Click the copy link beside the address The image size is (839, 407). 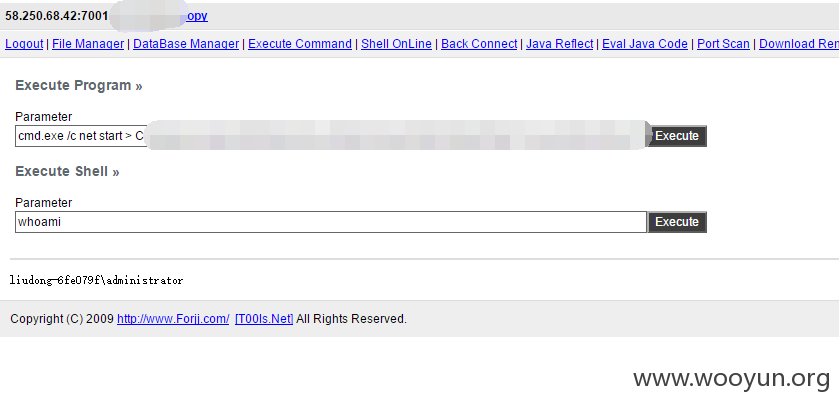[196, 16]
